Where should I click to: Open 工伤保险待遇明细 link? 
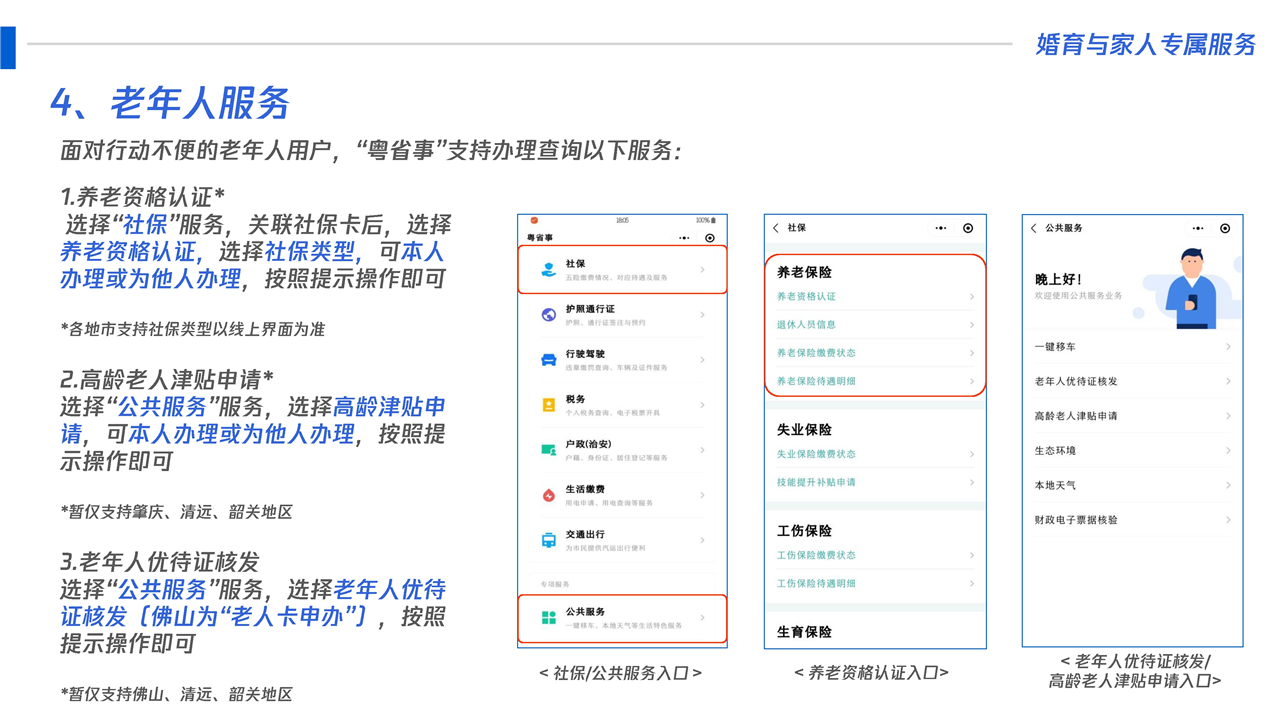(x=816, y=583)
